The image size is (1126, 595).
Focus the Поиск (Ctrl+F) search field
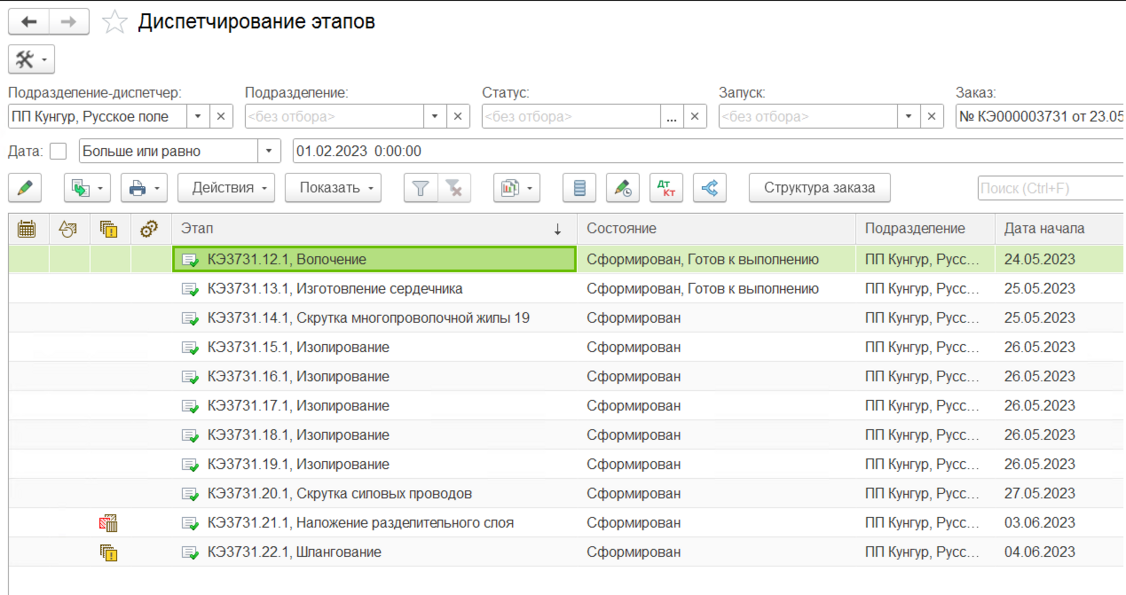(1051, 188)
